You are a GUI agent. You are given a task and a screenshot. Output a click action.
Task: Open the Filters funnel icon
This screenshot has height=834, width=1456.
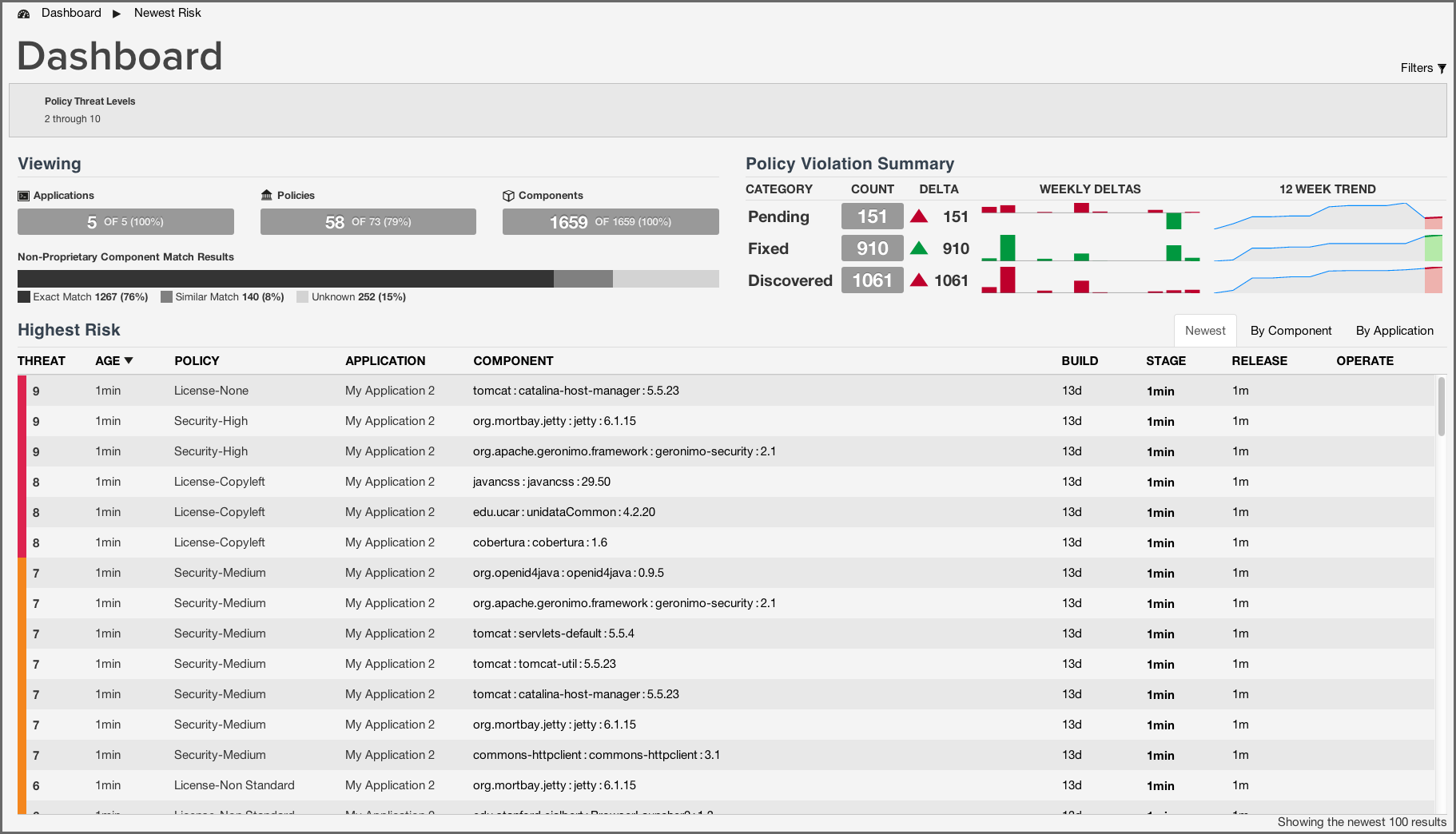pos(1442,69)
